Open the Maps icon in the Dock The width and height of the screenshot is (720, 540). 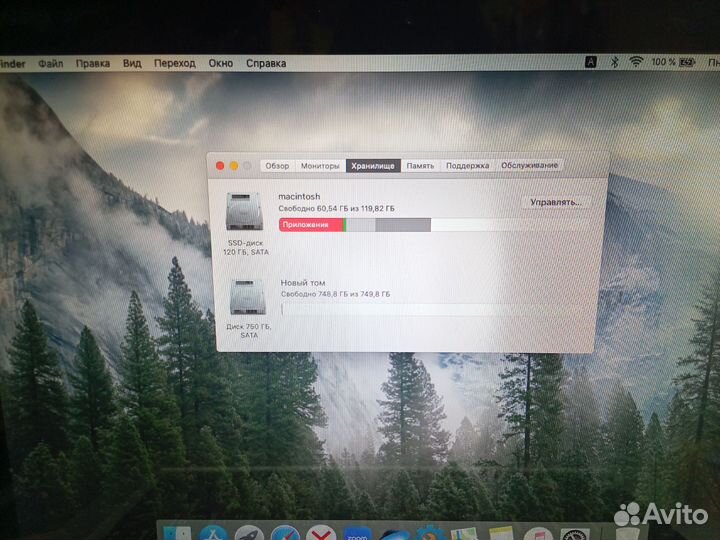click(464, 534)
